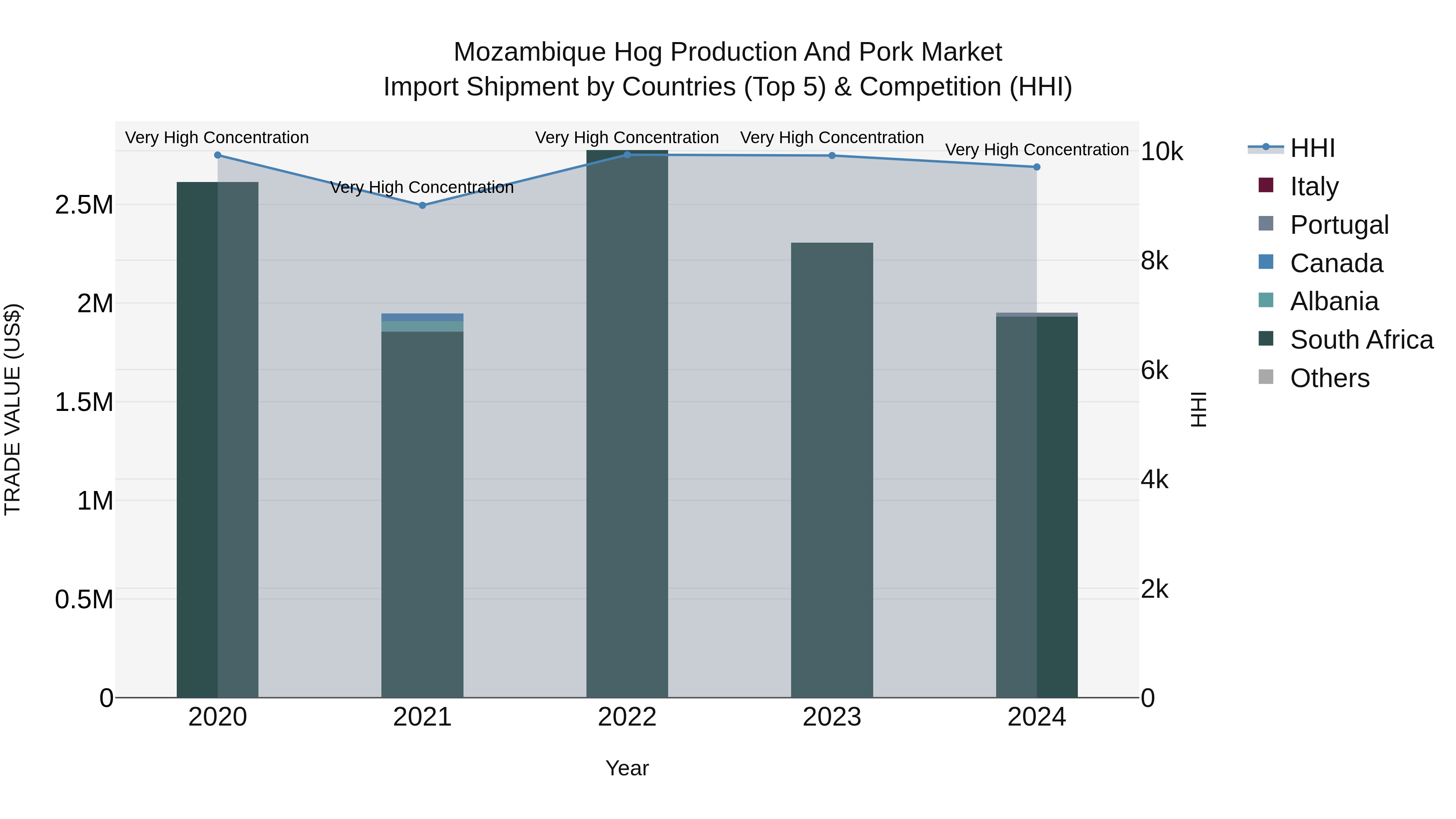Click the 2023 HHI data point

(832, 155)
